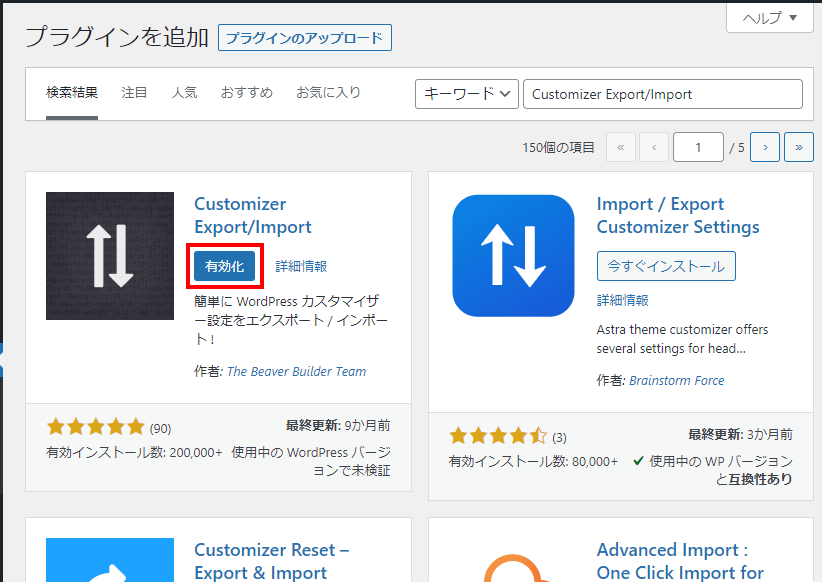Open Brainstorm Force author link
This screenshot has width=822, height=582.
pyautogui.click(x=676, y=380)
